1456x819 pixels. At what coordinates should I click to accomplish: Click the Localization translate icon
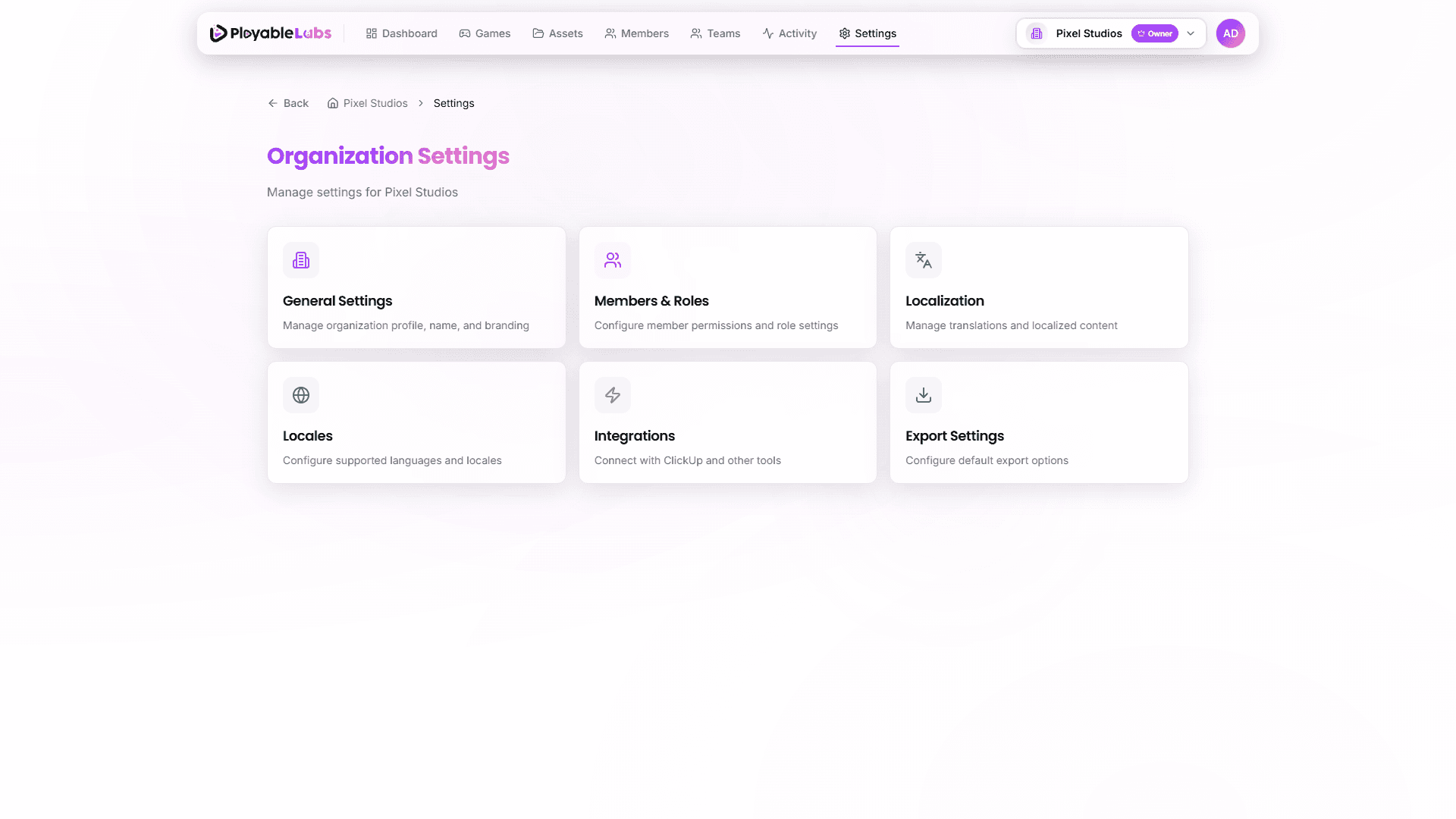pyautogui.click(x=923, y=260)
